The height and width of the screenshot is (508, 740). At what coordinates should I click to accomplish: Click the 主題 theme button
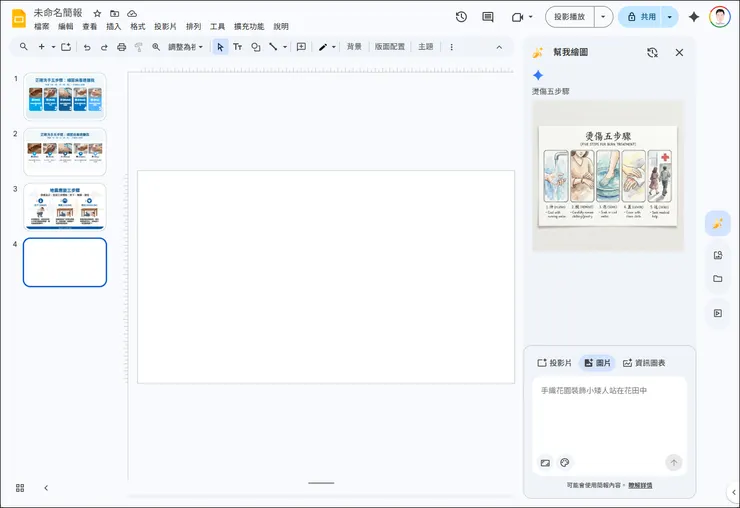pos(426,47)
